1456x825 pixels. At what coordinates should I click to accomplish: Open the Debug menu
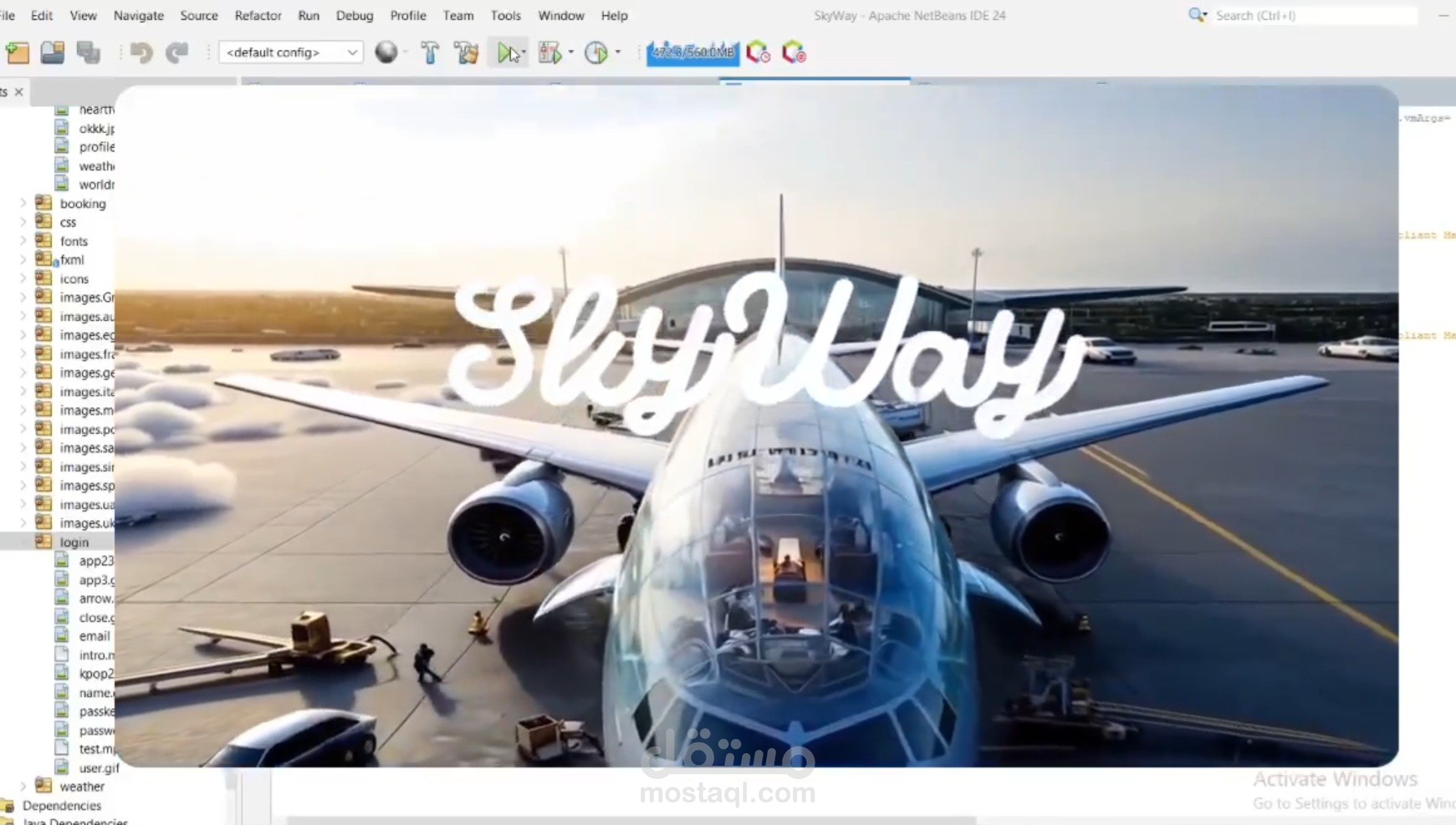click(x=355, y=15)
